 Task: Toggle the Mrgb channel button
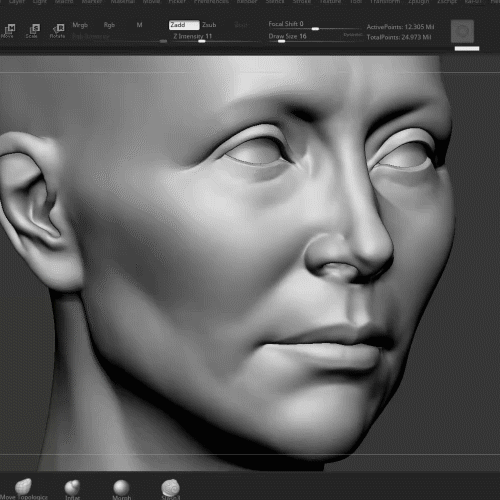80,25
